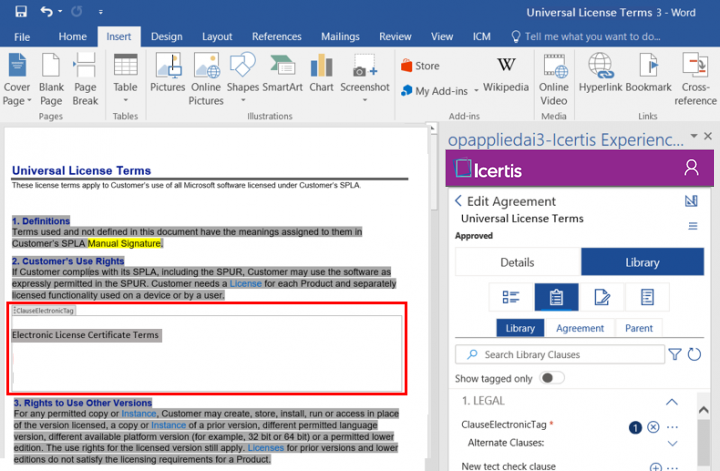Click the Search Library Clauses field

coord(560,354)
